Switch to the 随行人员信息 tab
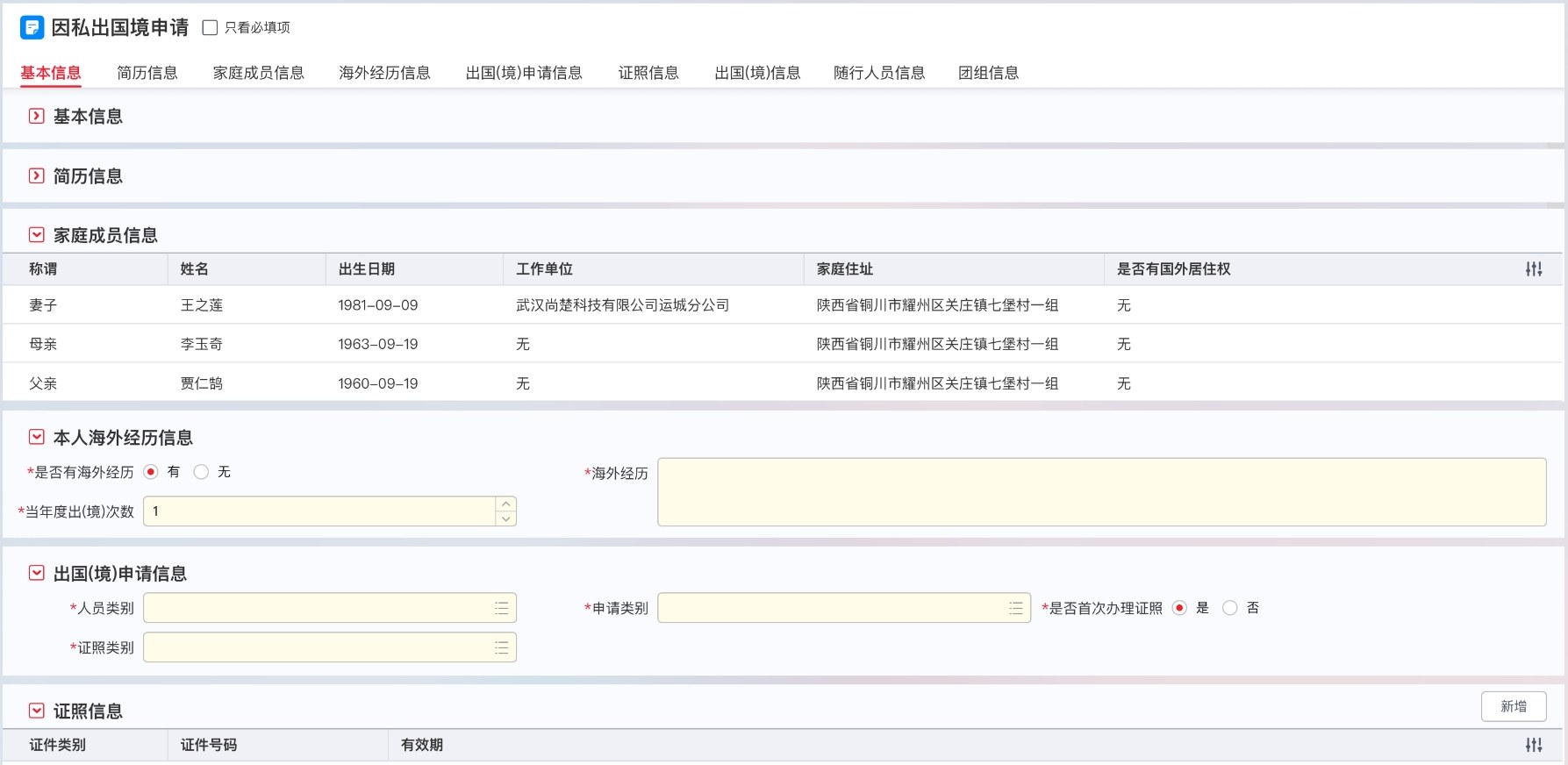The image size is (1568, 765). pyautogui.click(x=879, y=73)
